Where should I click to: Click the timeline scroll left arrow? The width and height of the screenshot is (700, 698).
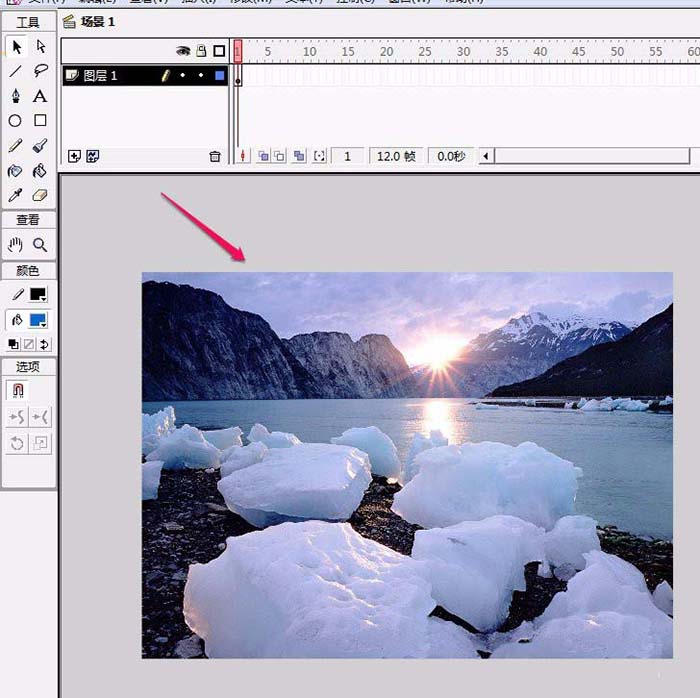[x=486, y=156]
